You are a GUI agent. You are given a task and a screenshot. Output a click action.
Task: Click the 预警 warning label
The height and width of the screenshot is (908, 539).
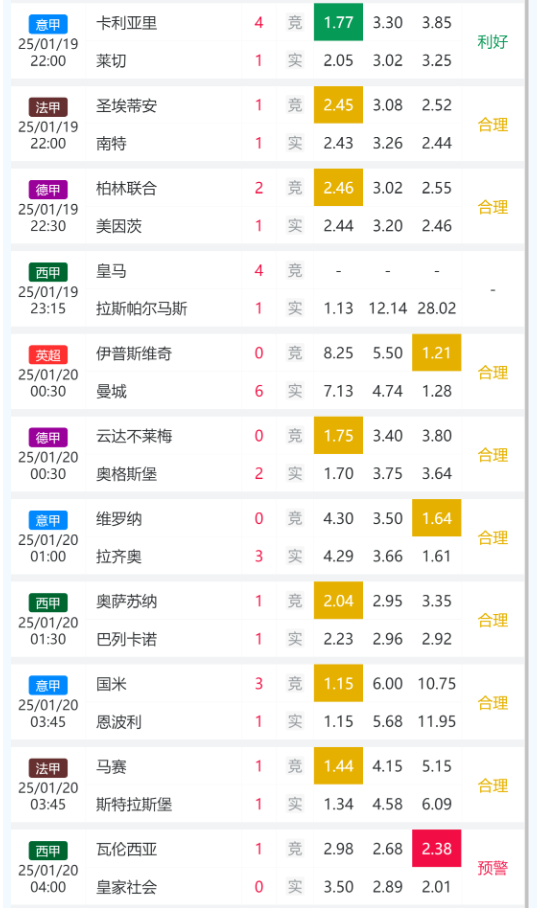492,867
